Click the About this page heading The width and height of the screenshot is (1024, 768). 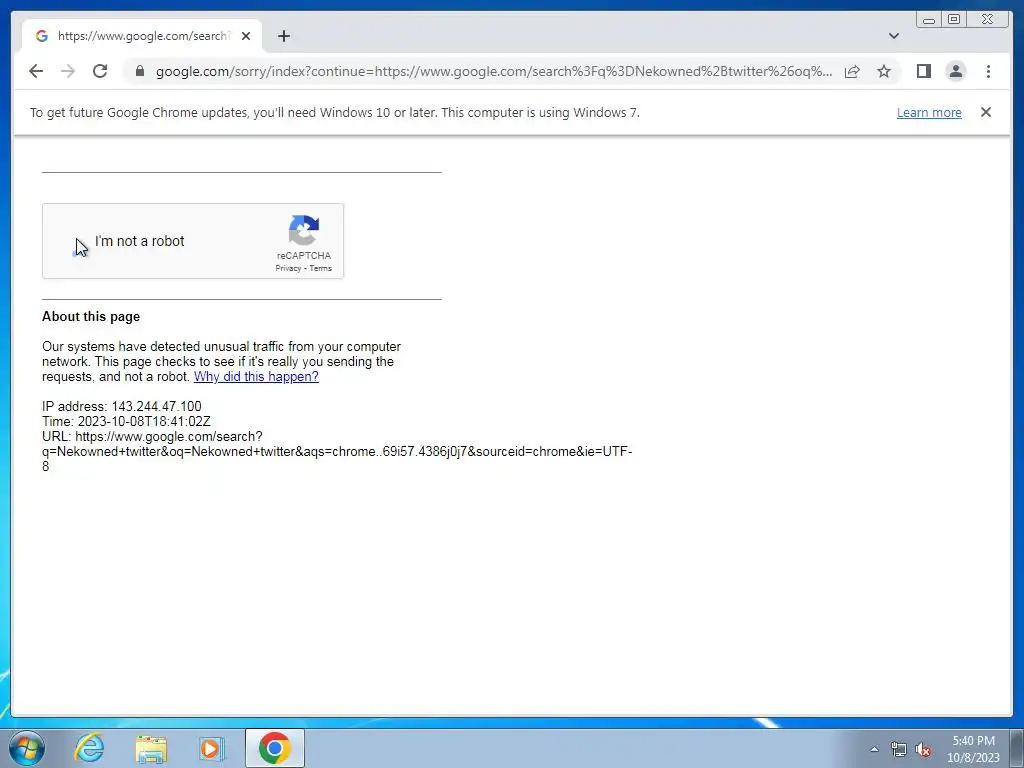click(91, 317)
